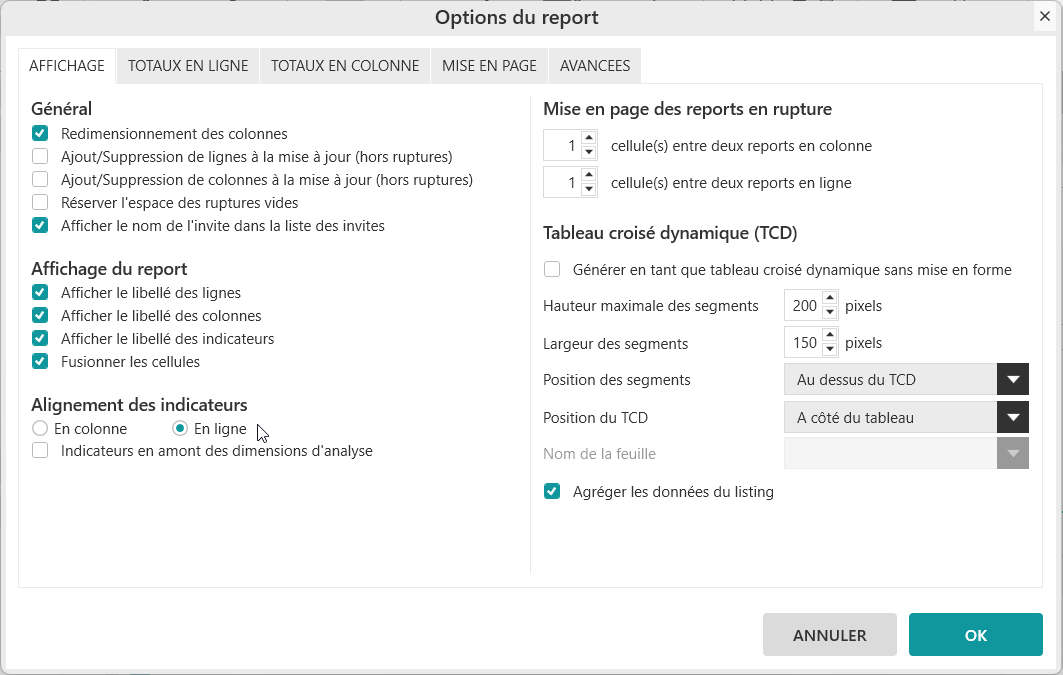Go to the AVANCEES tab
1063x675 pixels.
point(595,66)
